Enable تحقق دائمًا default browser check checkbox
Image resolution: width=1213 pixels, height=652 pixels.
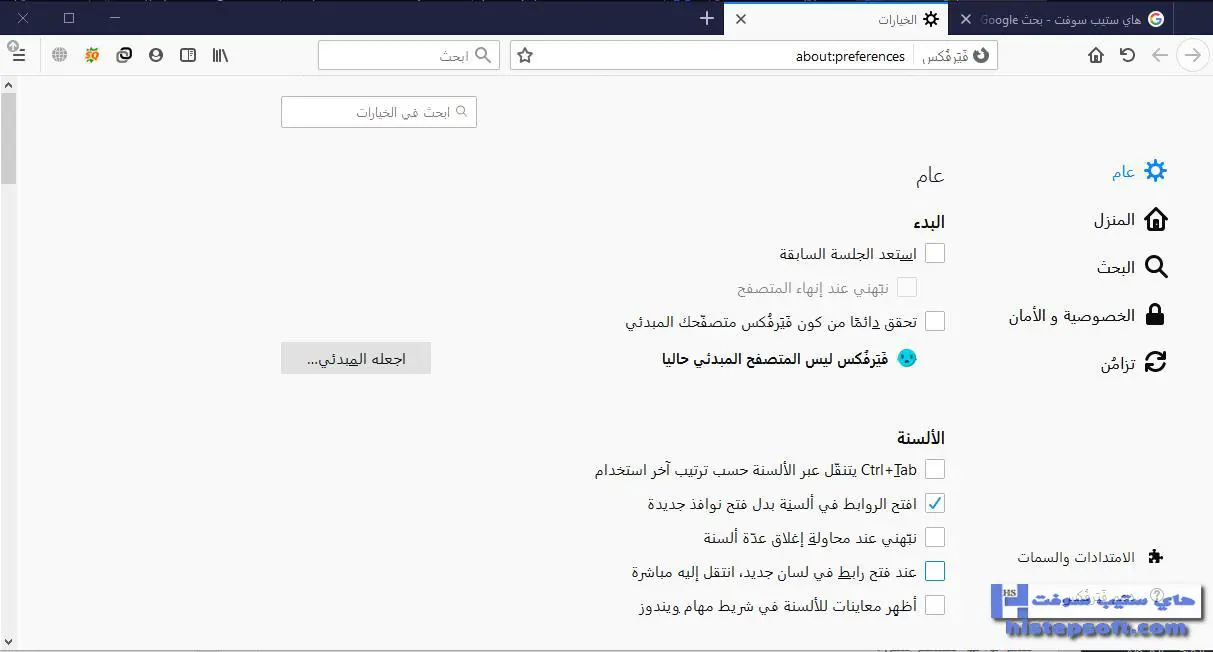[935, 321]
